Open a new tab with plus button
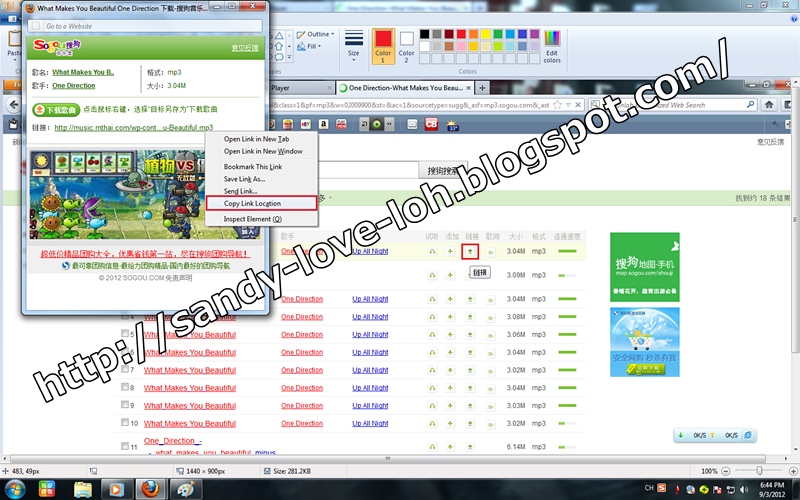 tap(482, 88)
